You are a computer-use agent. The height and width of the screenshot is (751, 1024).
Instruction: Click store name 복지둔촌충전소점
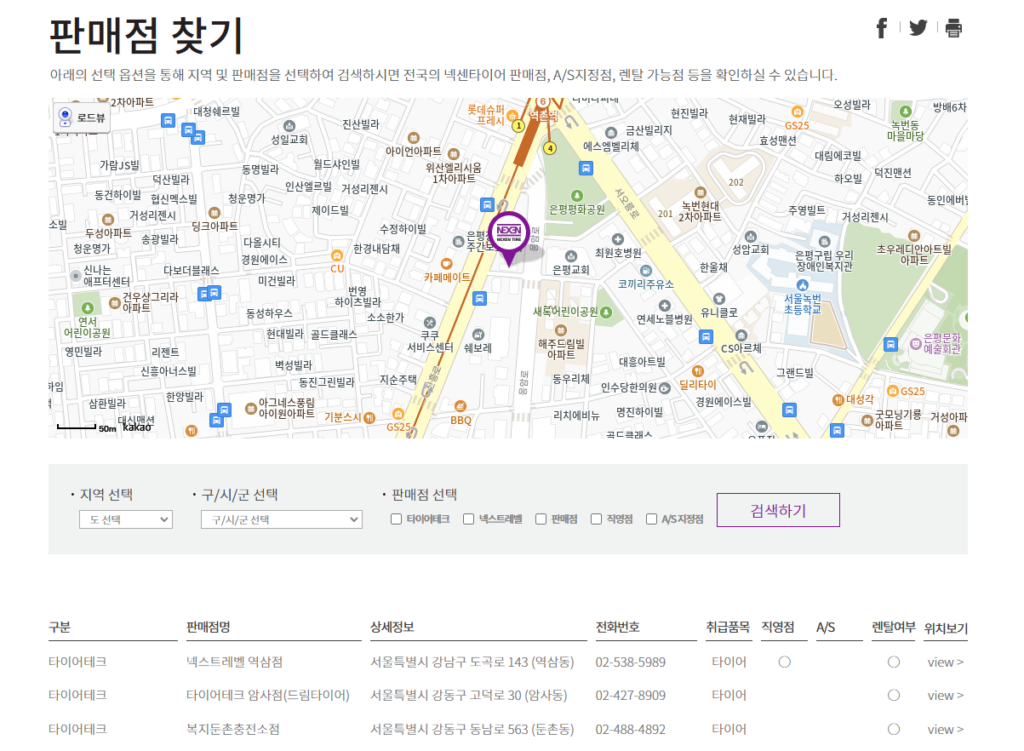click(x=232, y=729)
